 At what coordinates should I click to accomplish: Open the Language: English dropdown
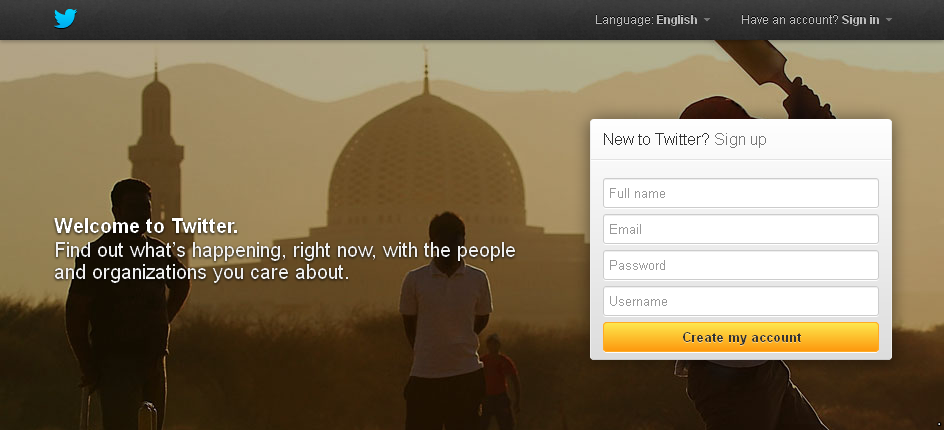click(x=653, y=20)
